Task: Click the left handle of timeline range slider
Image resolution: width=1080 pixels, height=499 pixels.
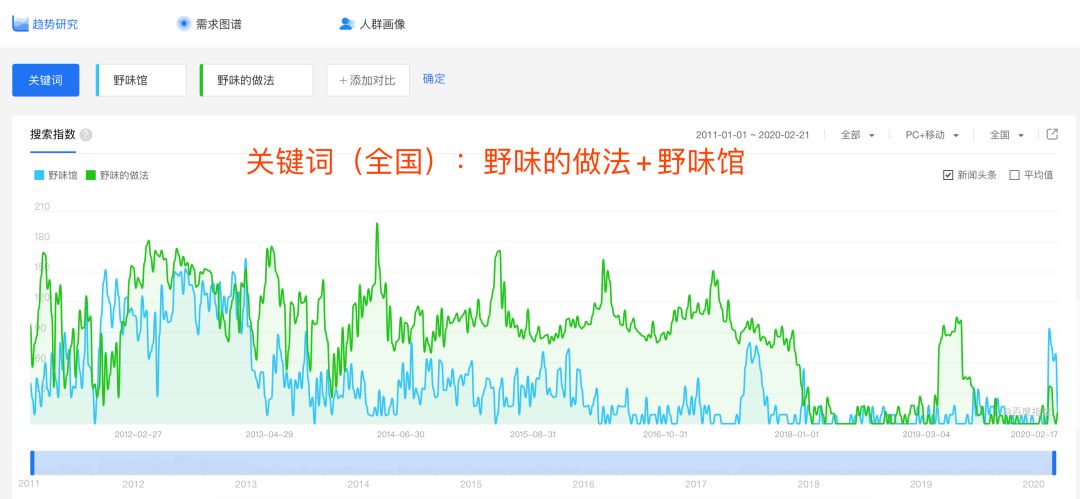Action: click(32, 462)
